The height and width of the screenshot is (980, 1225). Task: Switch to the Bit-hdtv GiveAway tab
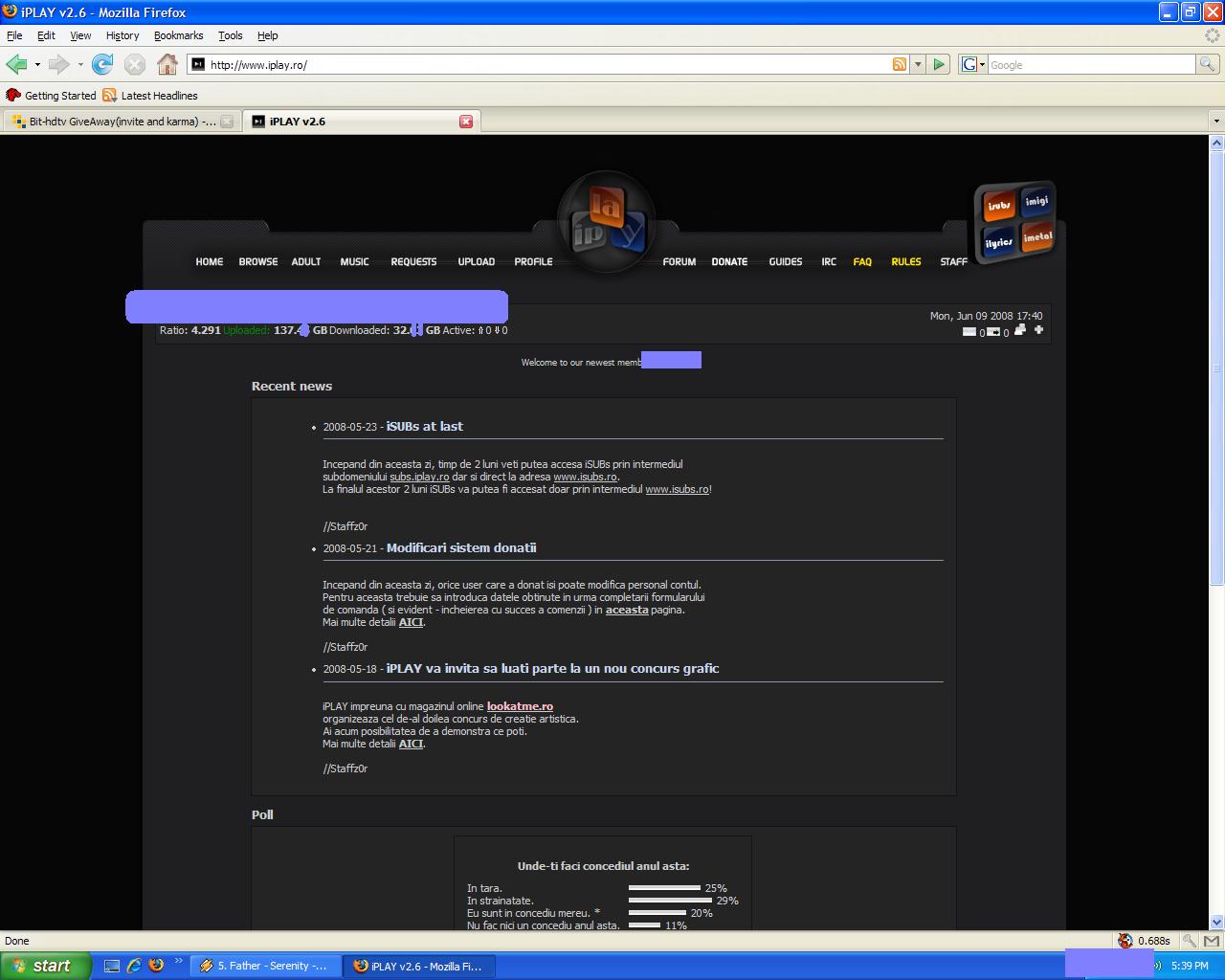coord(122,122)
